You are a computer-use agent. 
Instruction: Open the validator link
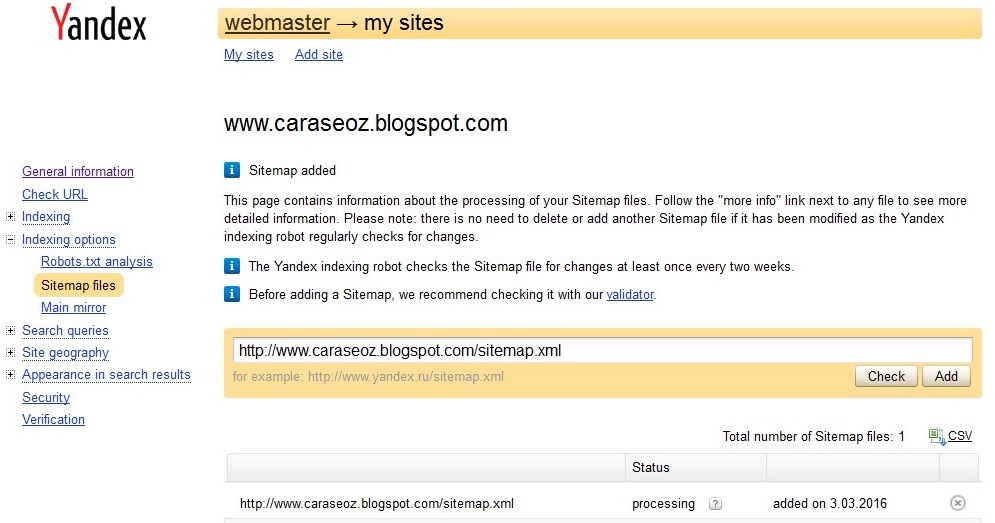[x=630, y=295]
